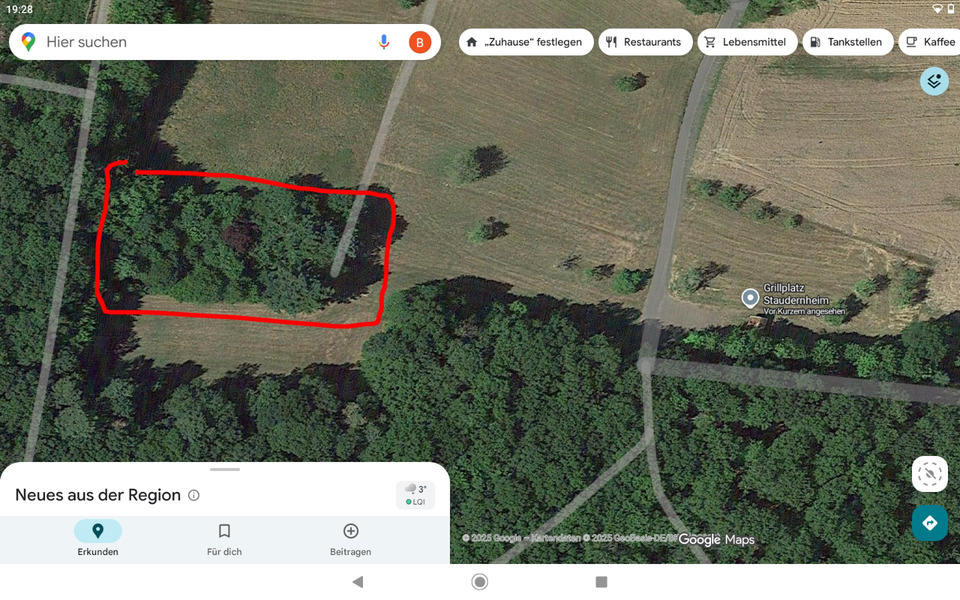Screen dimensions: 960x600
Task: Switch to the Erkunden tab
Action: tap(98, 538)
